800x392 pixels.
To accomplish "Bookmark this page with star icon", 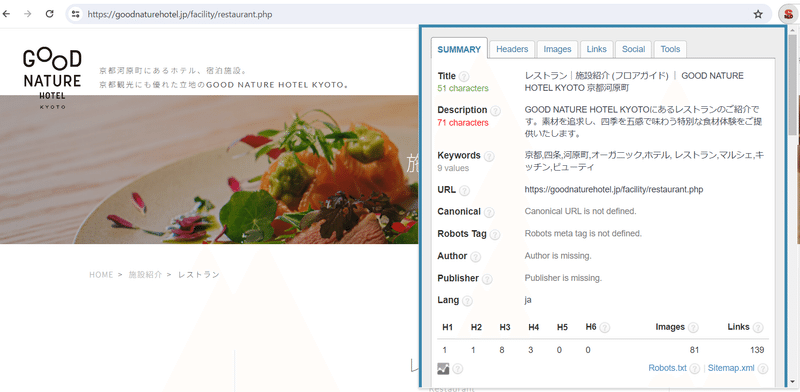I will click(x=758, y=14).
